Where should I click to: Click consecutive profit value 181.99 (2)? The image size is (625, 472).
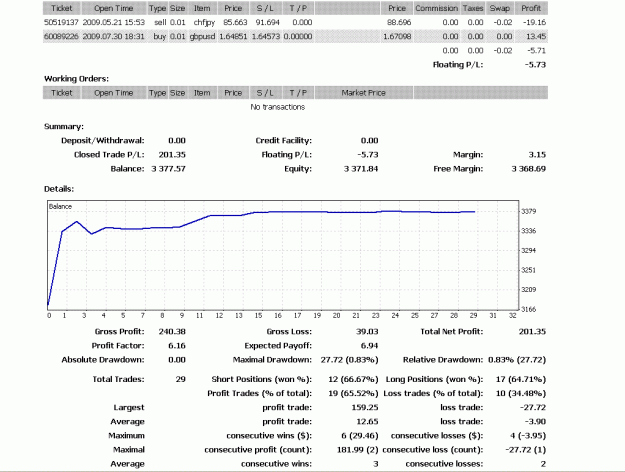(358, 450)
